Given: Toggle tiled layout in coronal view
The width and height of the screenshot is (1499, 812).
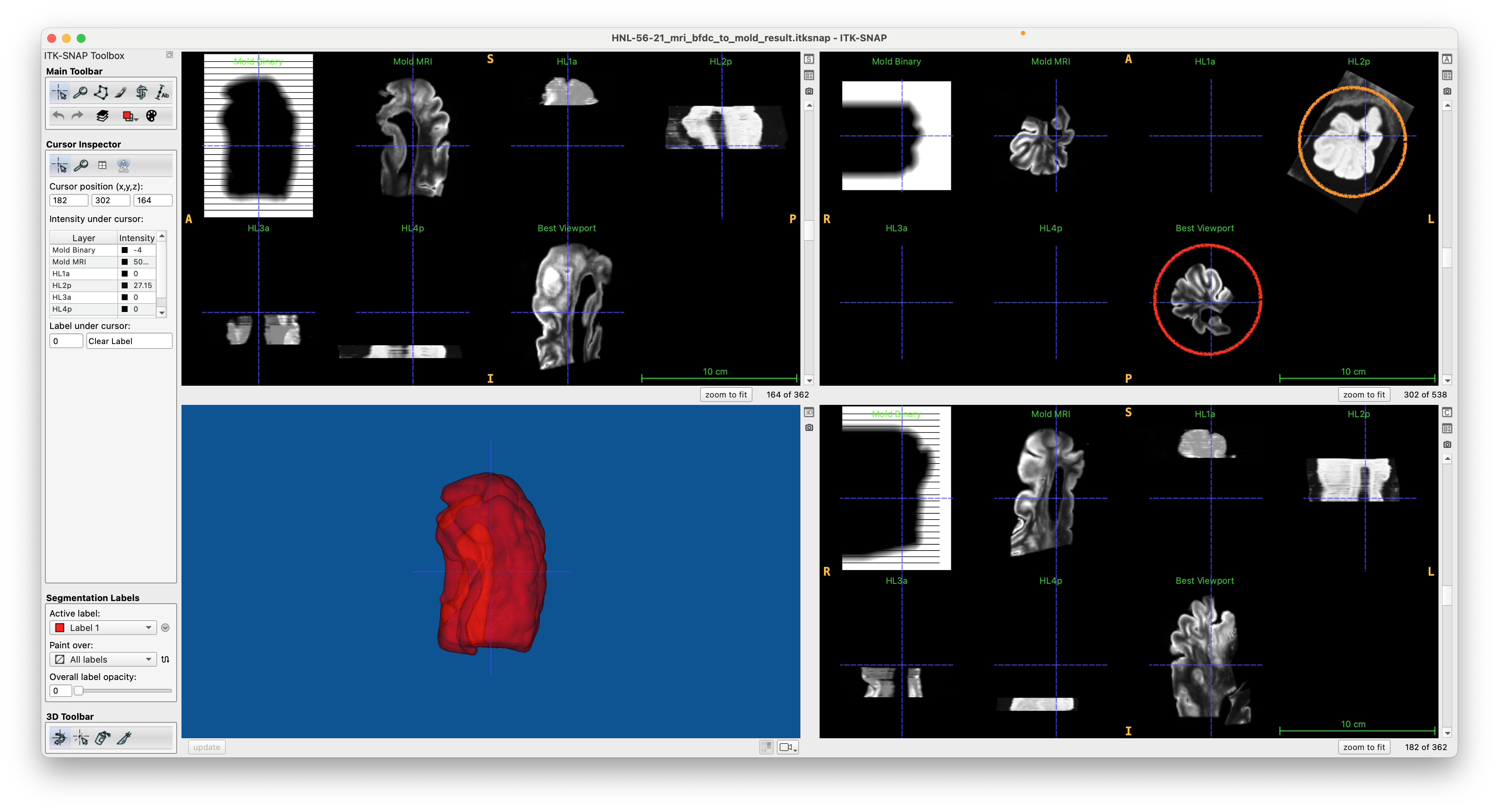Looking at the screenshot, I should (1447, 429).
